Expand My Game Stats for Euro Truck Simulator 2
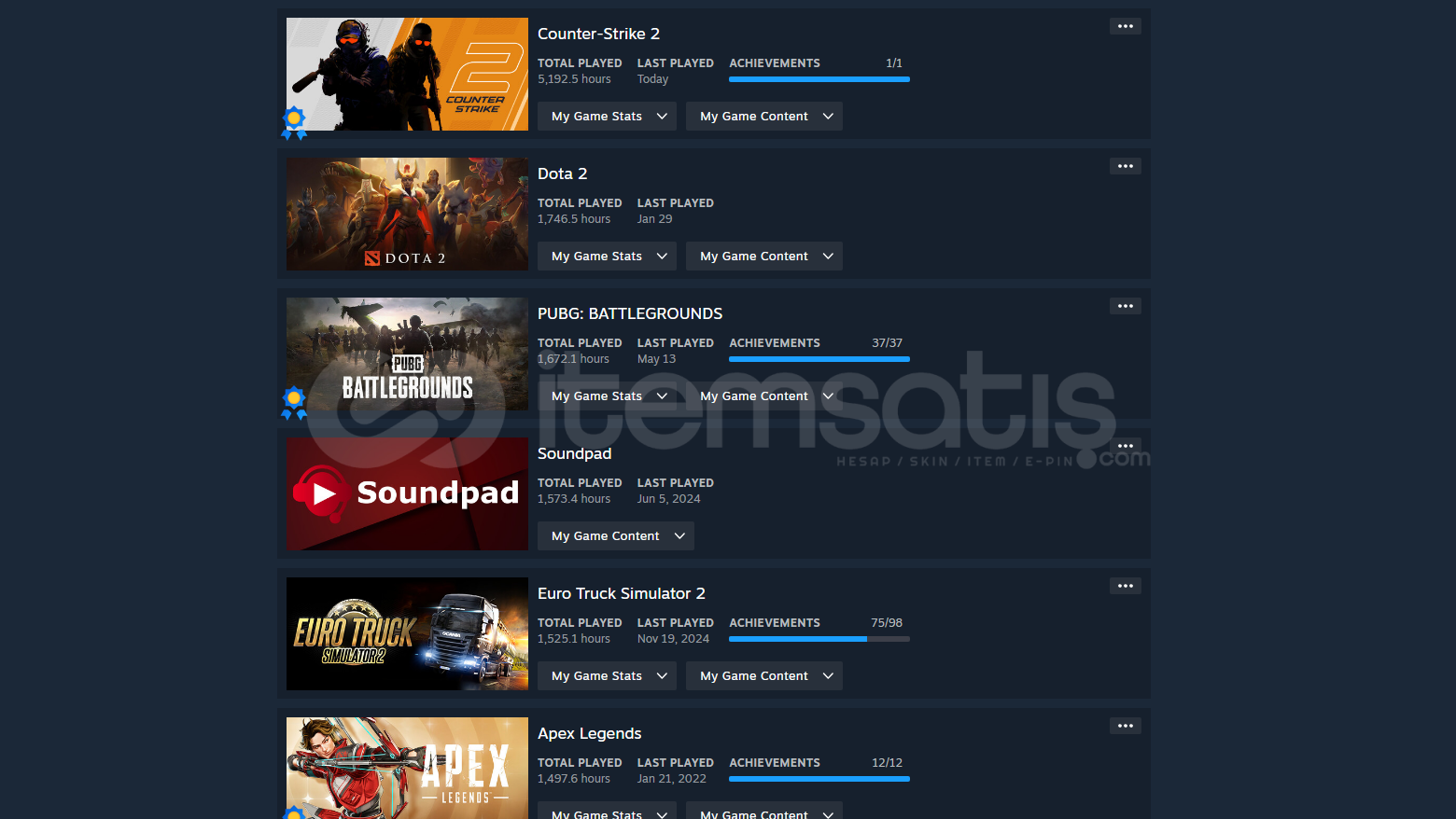 607,676
